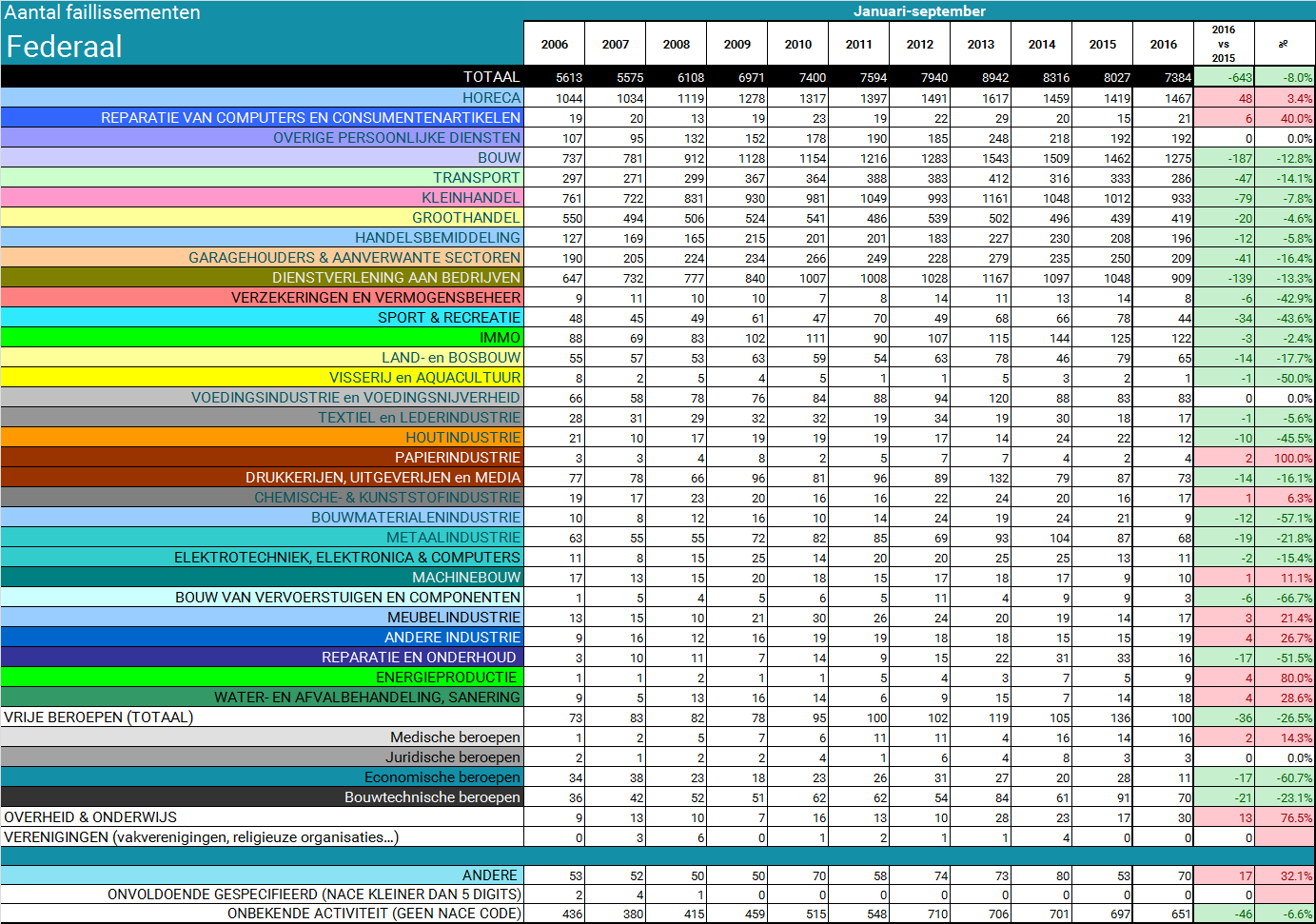
Task: Click the HANDELSBEMIDDELING row label
Action: click(x=438, y=237)
